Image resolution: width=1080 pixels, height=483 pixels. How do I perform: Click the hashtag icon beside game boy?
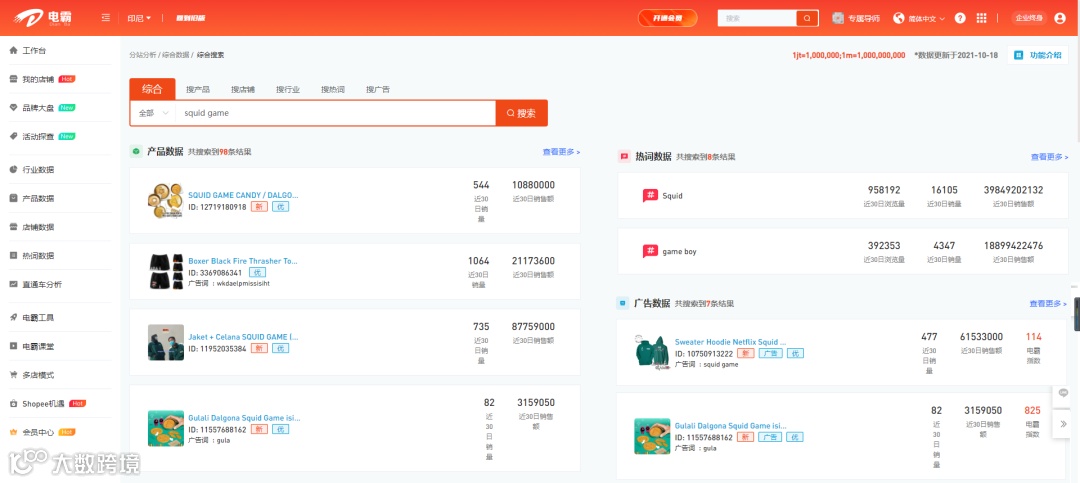pyautogui.click(x=650, y=251)
